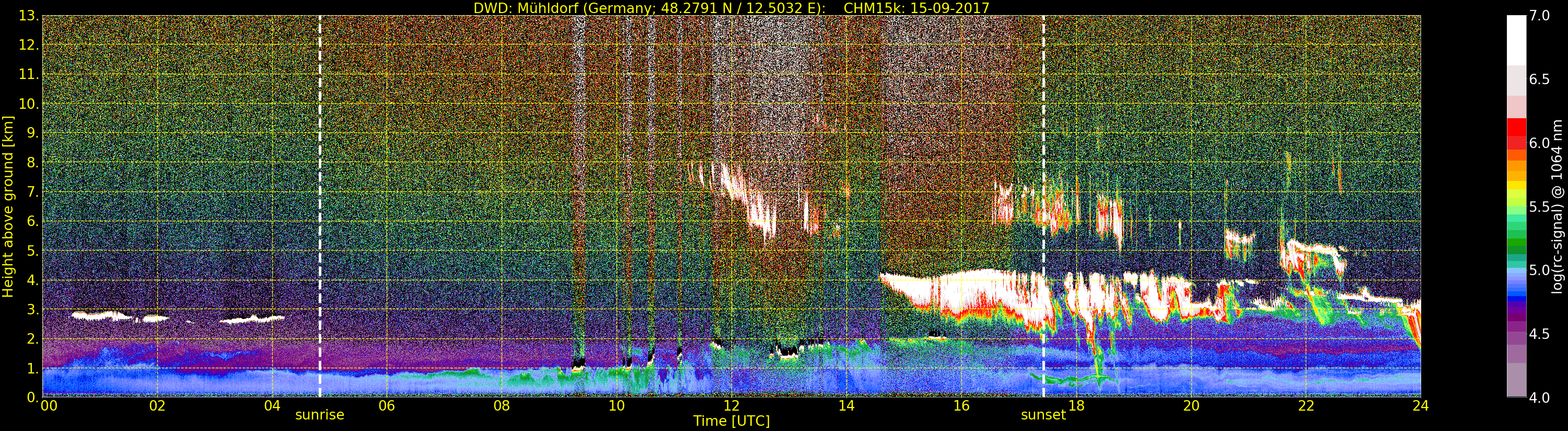The height and width of the screenshot is (431, 1568).
Task: Click the 'sunset' label below the time axis
Action: 1043,415
